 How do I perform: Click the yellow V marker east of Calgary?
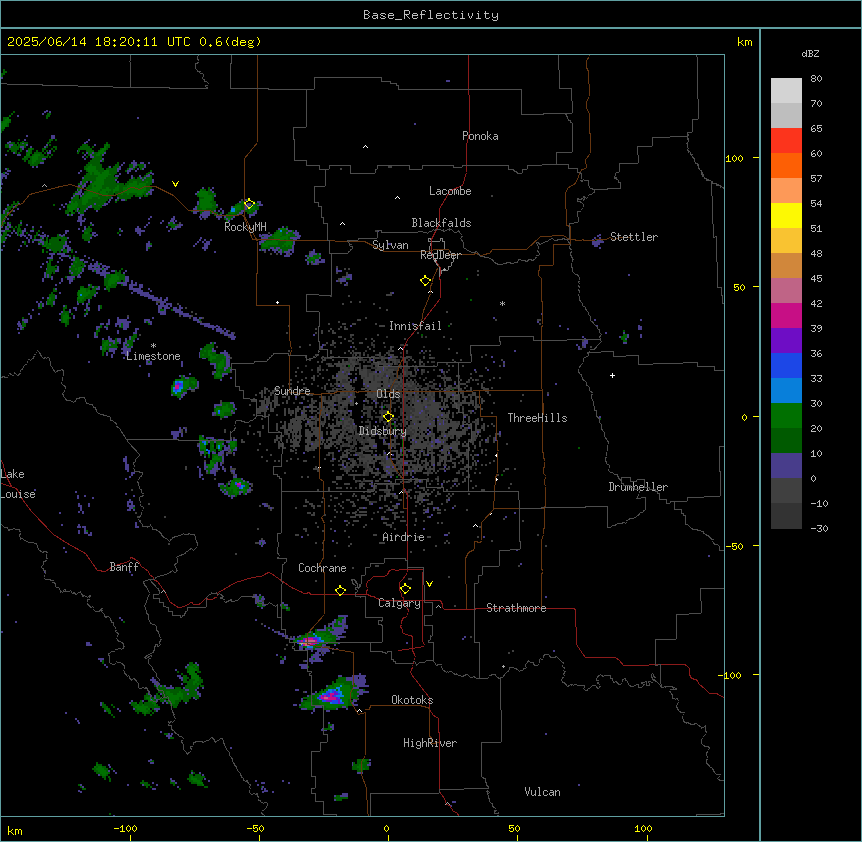click(429, 584)
